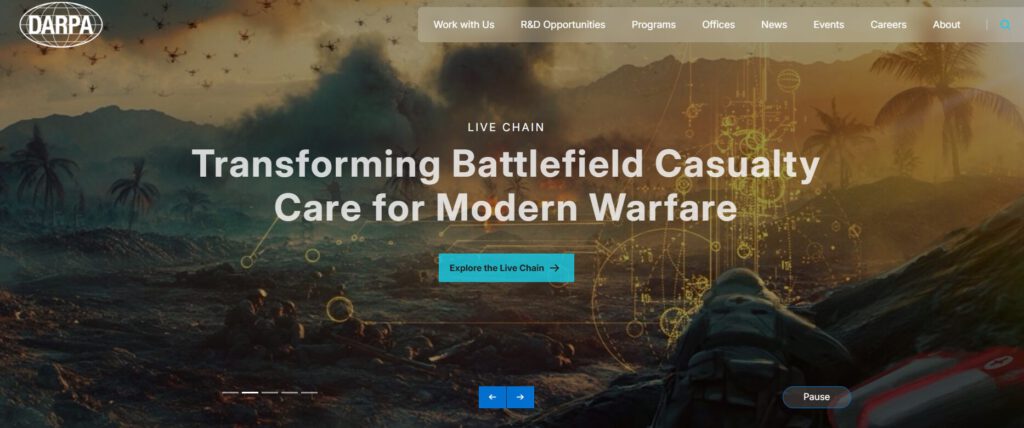Image resolution: width=1024 pixels, height=428 pixels.
Task: Jump to the fourth carousel slide indicator
Action: [289, 393]
